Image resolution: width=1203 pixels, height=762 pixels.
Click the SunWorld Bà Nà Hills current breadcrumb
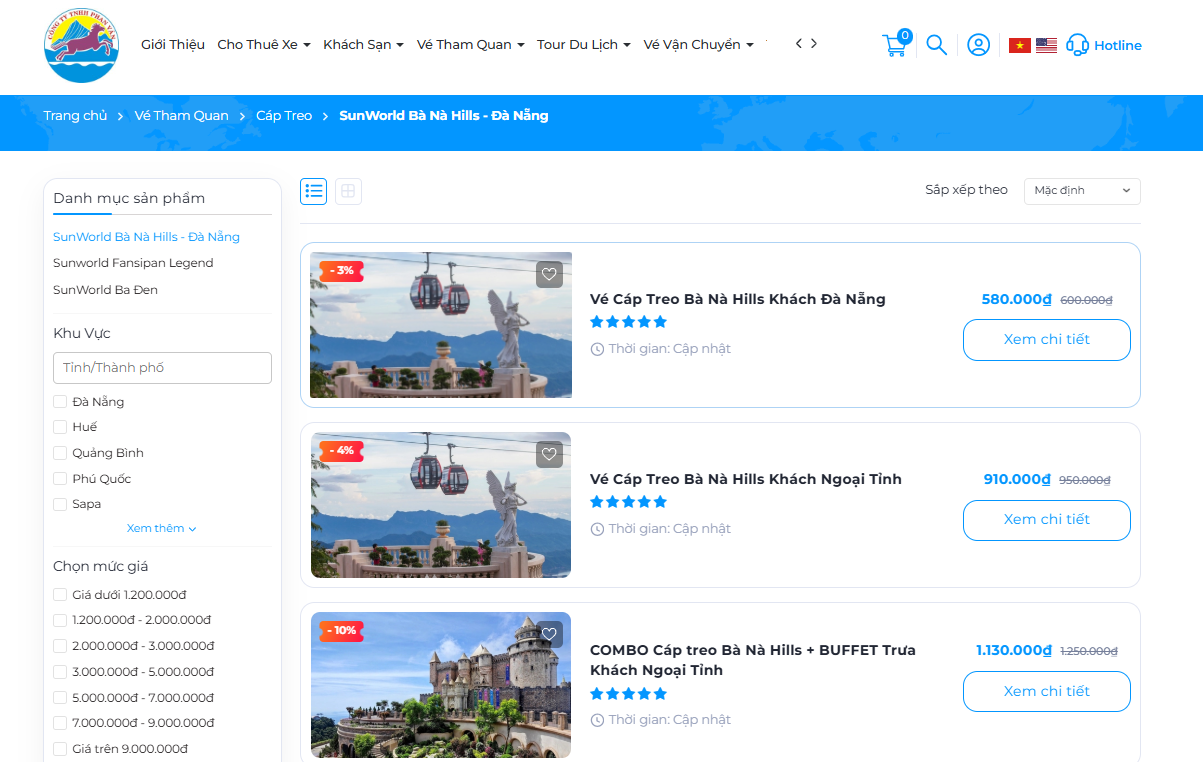pyautogui.click(x=444, y=116)
